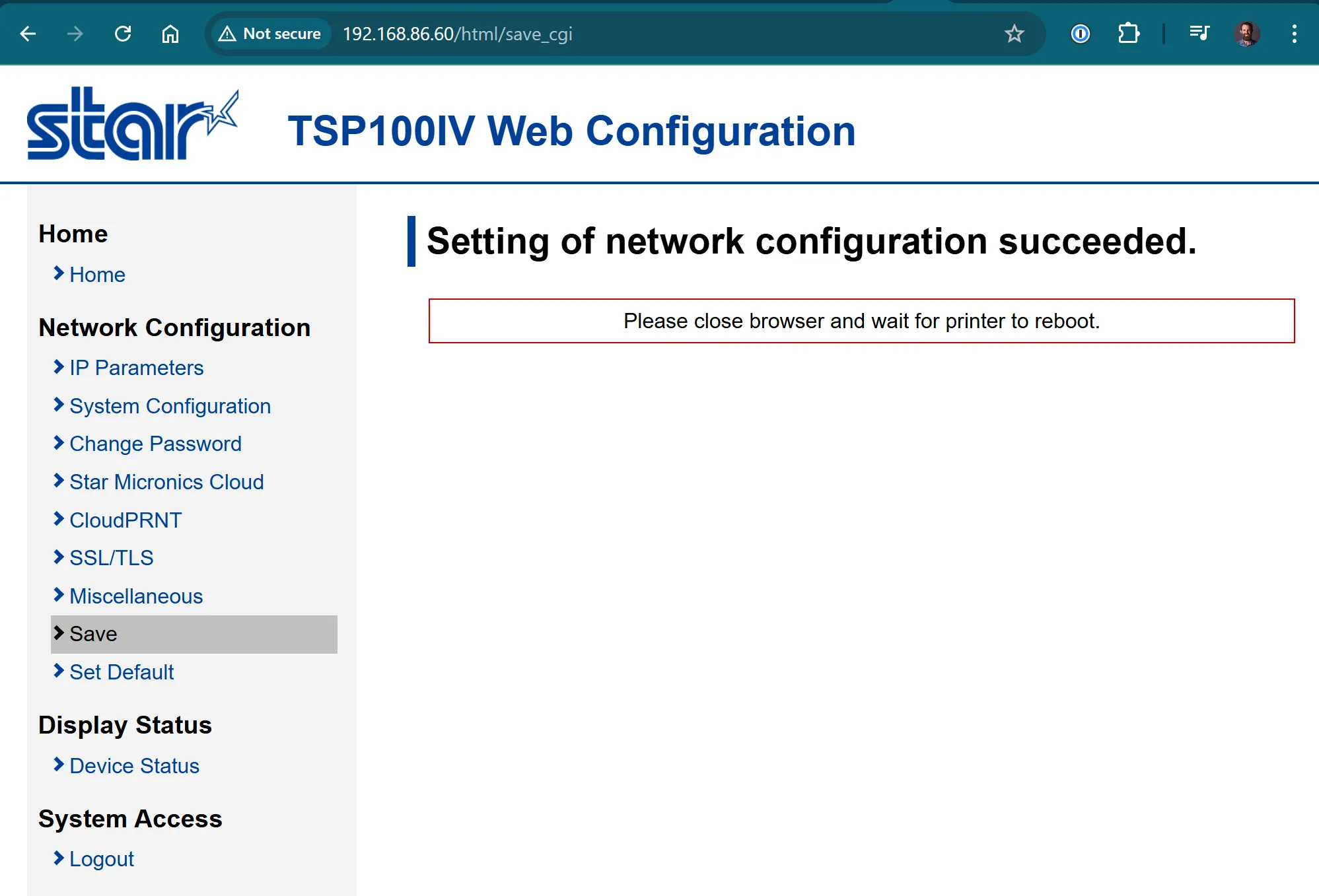Click the 'Display Status' section heading
Image resolution: width=1319 pixels, height=896 pixels.
click(x=125, y=725)
